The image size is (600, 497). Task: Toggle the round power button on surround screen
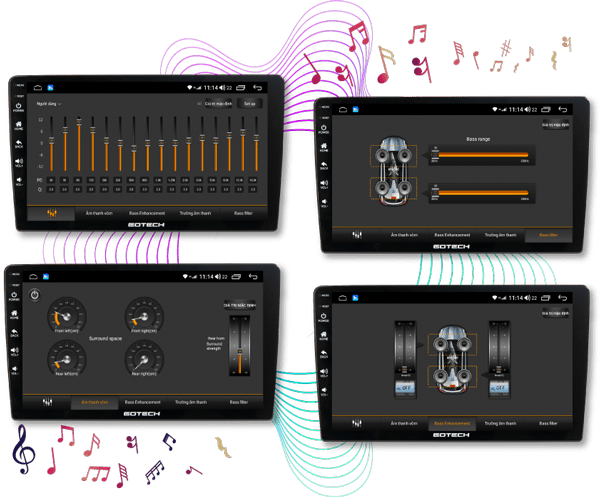35,295
